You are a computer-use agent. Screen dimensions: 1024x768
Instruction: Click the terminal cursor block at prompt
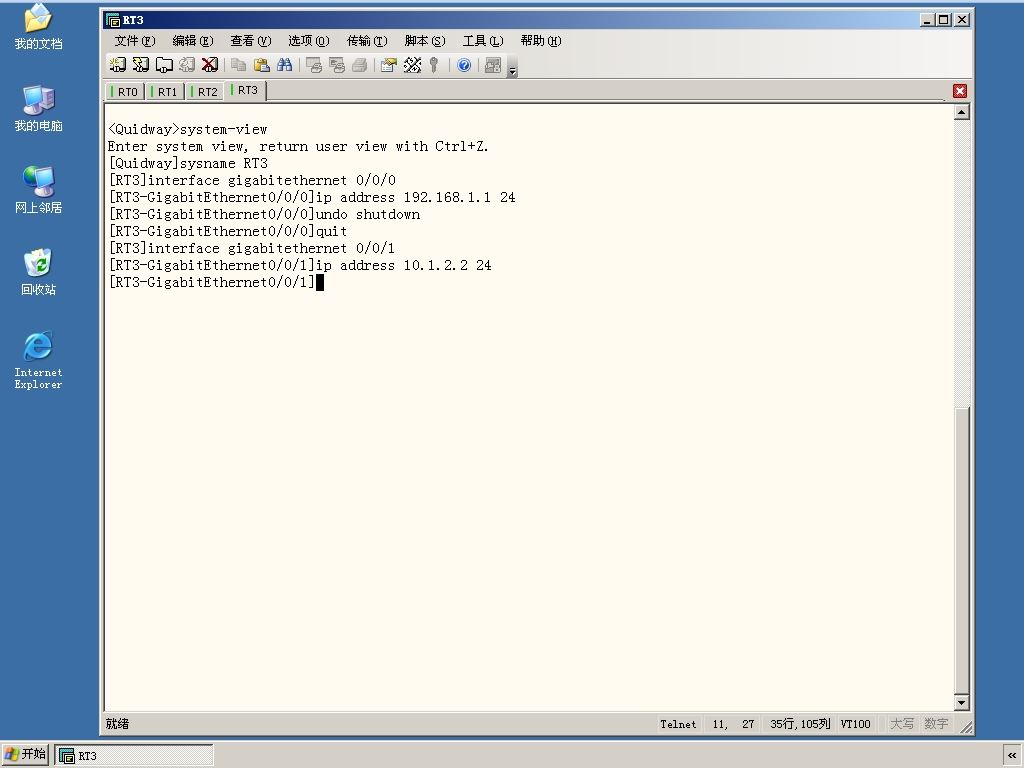coord(320,282)
